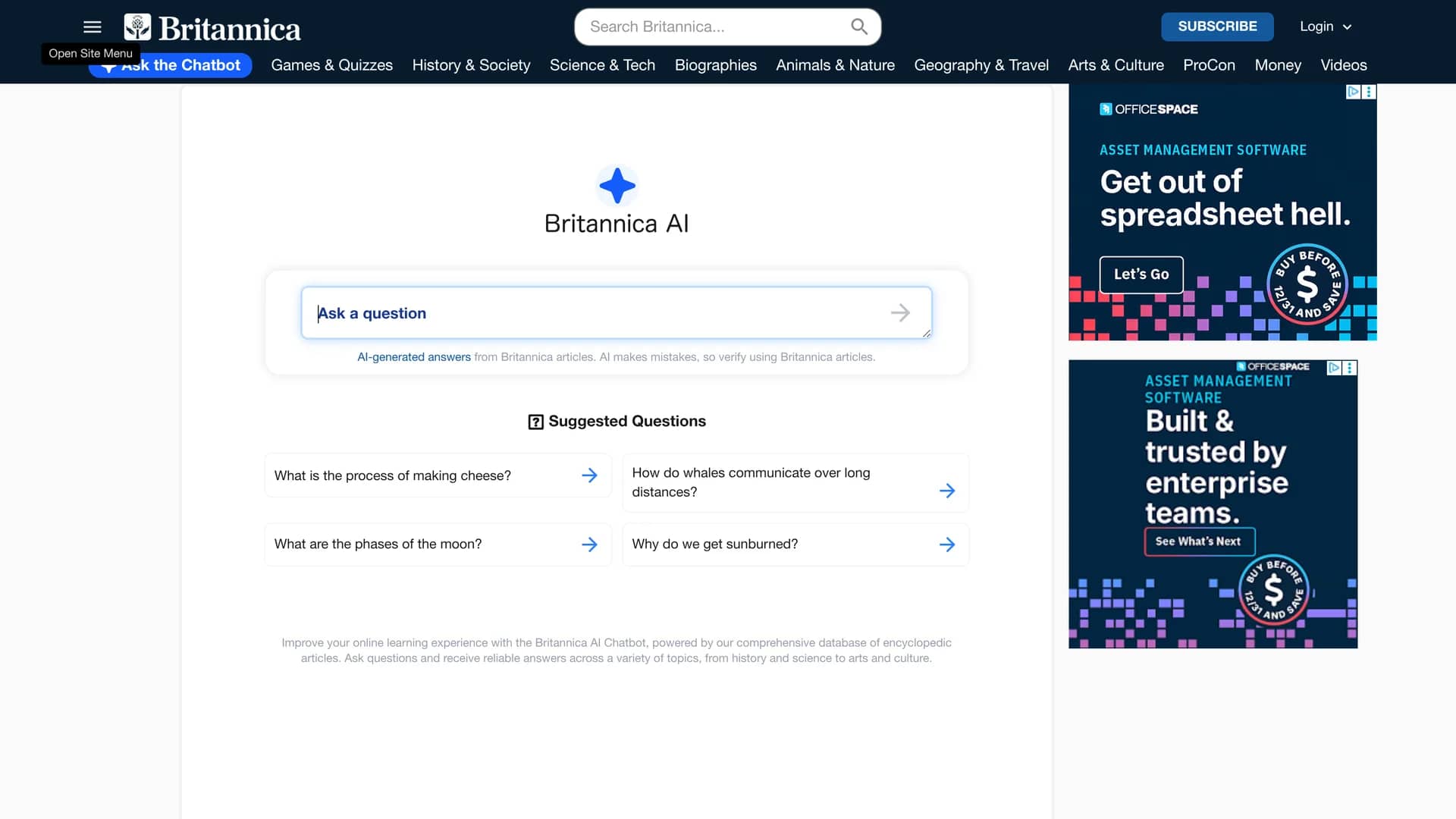Select whales communicate suggested question

click(795, 482)
